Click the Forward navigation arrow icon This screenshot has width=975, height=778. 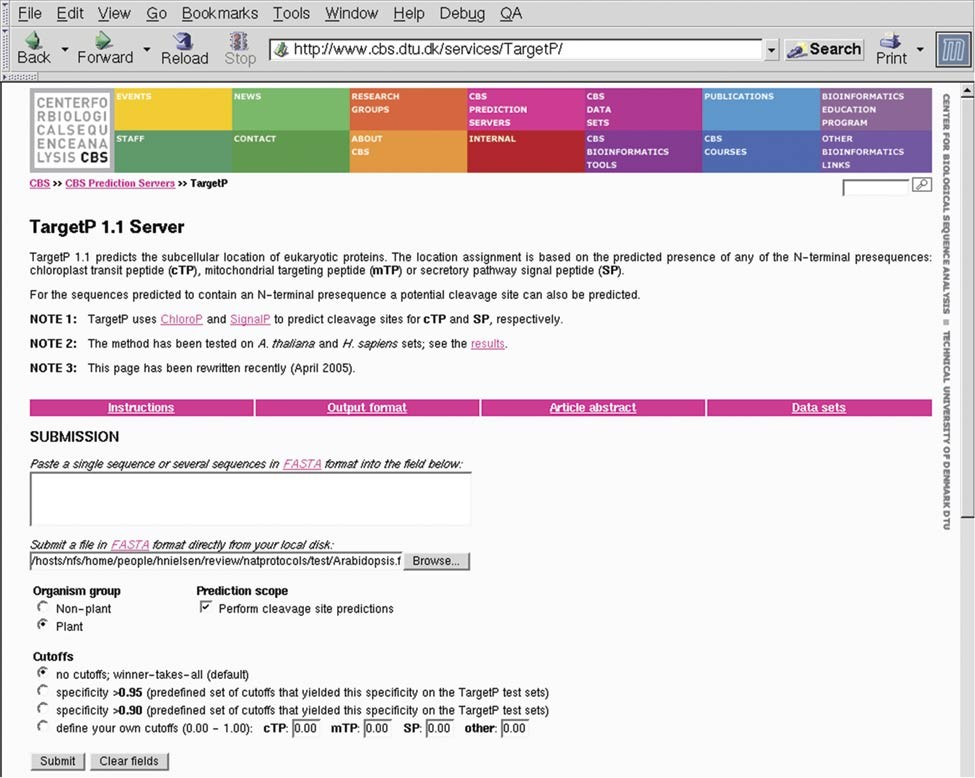coord(103,40)
